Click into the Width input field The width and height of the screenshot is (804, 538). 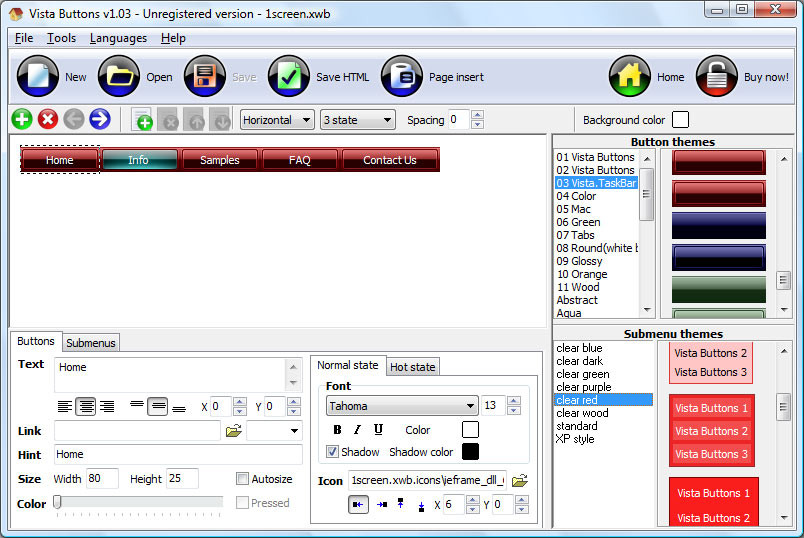[x=102, y=479]
